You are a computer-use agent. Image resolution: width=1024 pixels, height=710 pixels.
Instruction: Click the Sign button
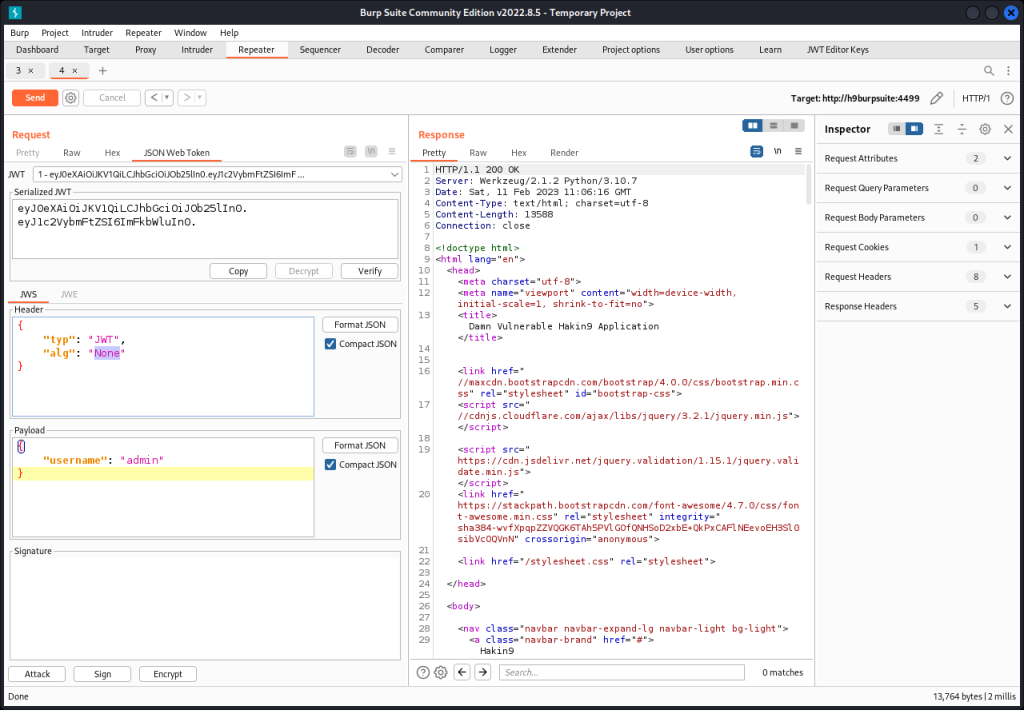pyautogui.click(x=103, y=674)
